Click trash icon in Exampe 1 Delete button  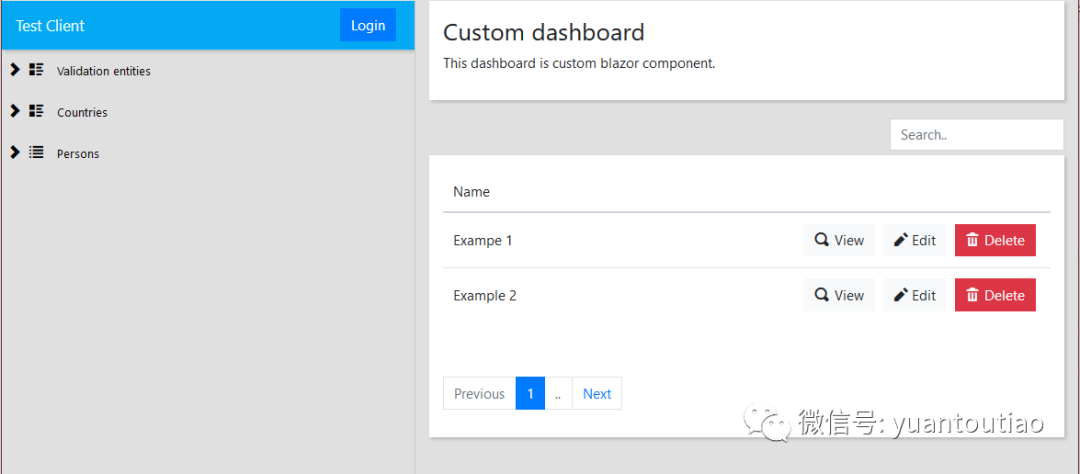(x=973, y=240)
